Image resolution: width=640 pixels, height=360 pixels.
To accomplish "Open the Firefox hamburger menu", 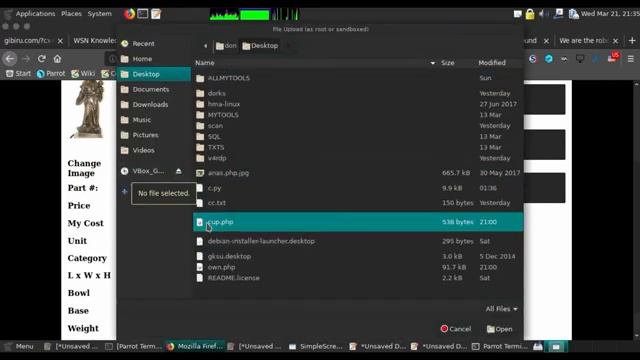I will (x=631, y=59).
